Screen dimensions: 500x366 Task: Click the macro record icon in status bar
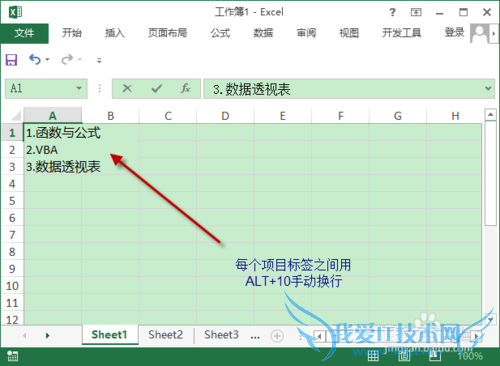pos(13,356)
